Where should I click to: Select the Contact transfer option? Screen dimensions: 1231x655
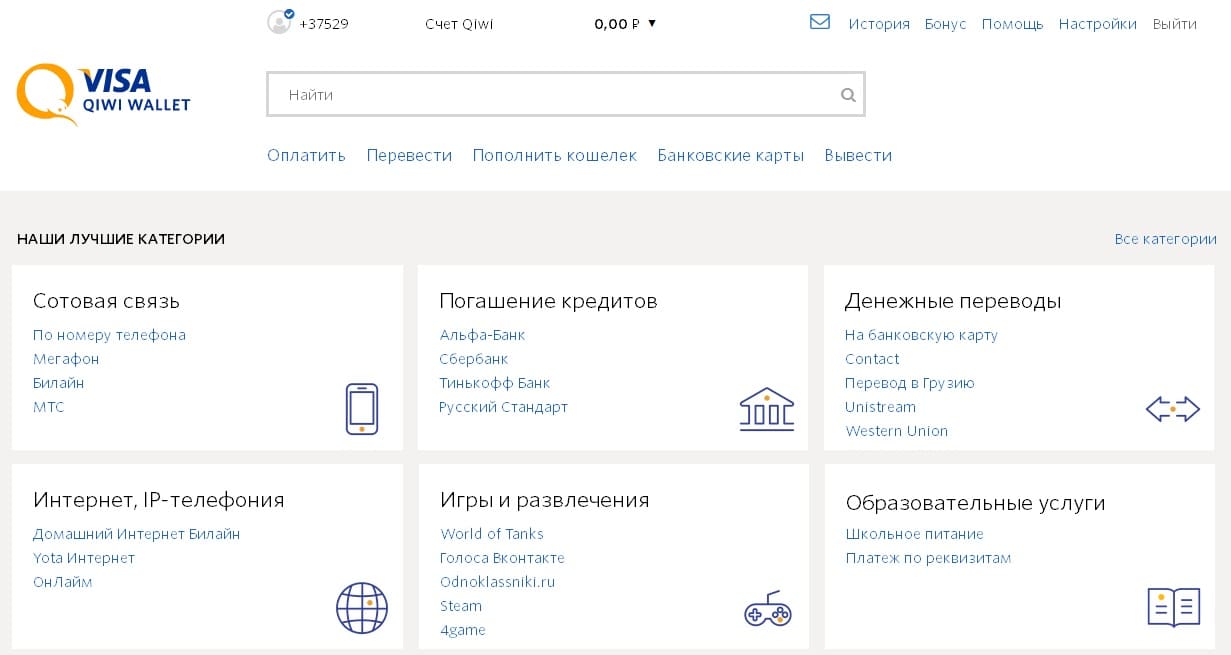click(x=872, y=359)
